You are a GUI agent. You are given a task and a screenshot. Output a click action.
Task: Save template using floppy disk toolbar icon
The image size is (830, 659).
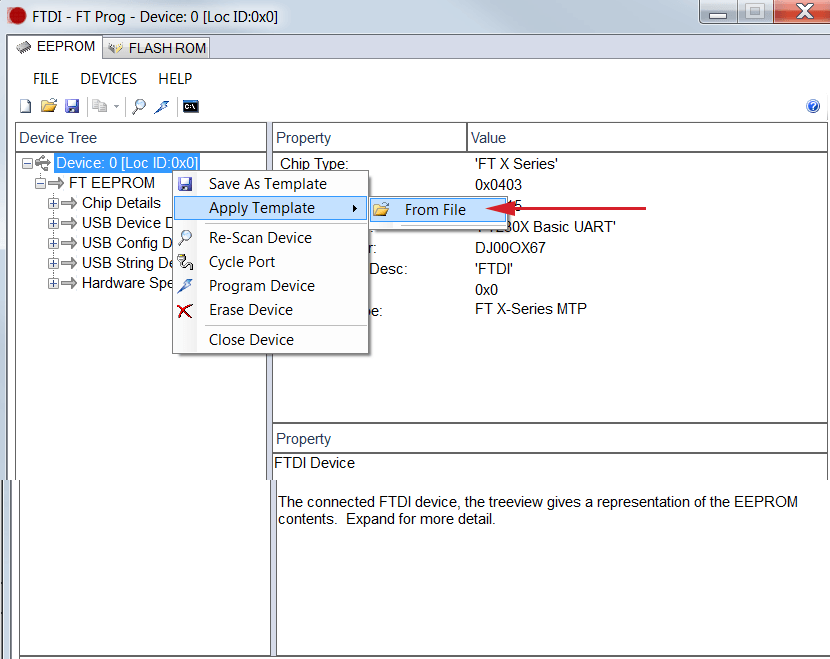pos(72,106)
